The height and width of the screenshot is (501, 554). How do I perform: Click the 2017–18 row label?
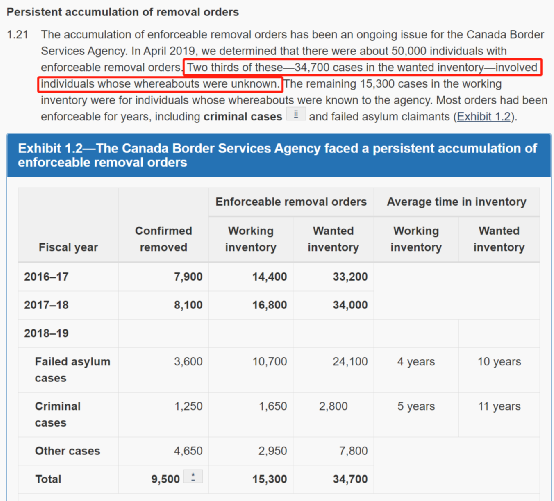(x=46, y=305)
